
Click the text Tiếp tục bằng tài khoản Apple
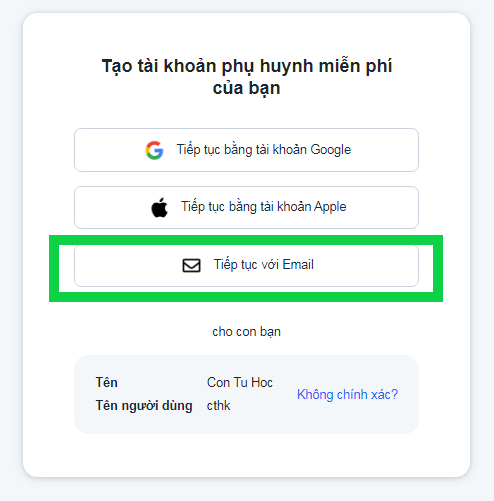click(264, 207)
